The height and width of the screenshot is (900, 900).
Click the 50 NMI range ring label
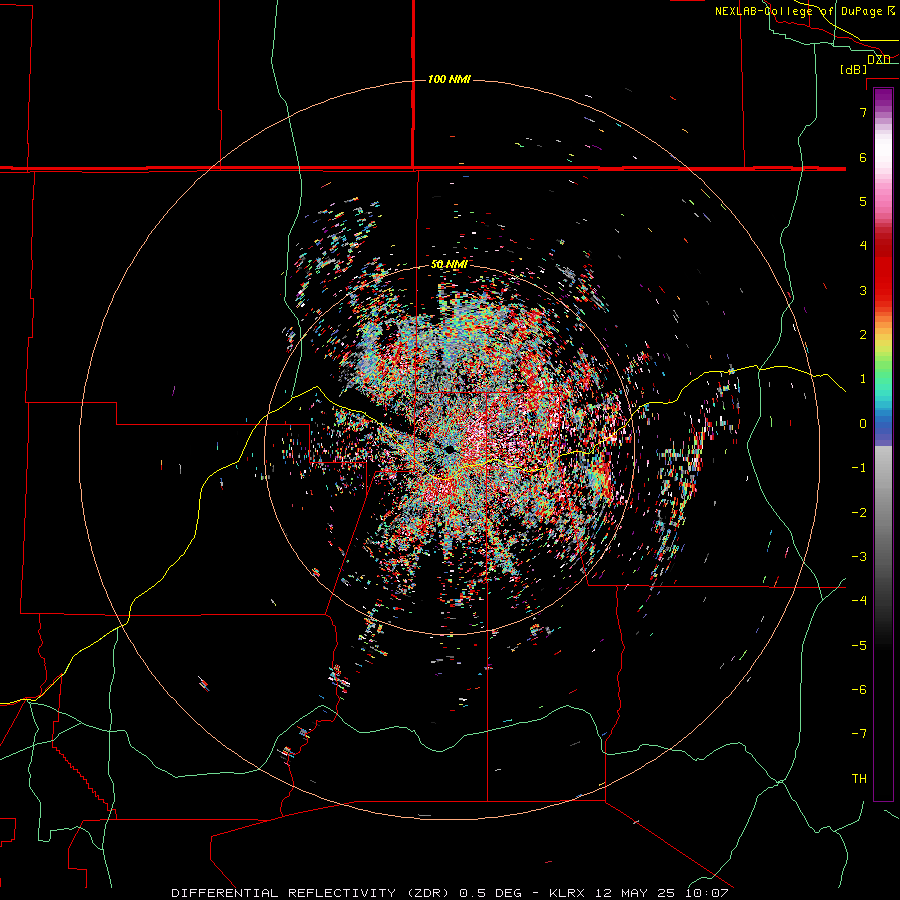pyautogui.click(x=449, y=264)
